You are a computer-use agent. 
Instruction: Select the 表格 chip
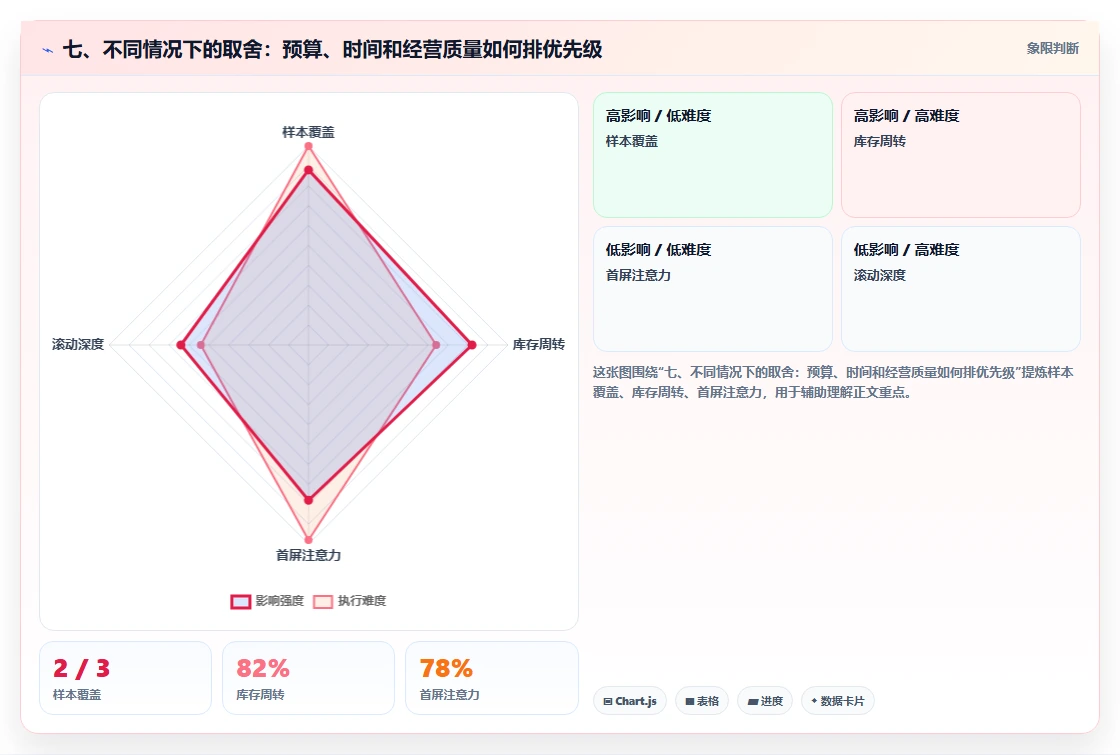pyautogui.click(x=702, y=701)
